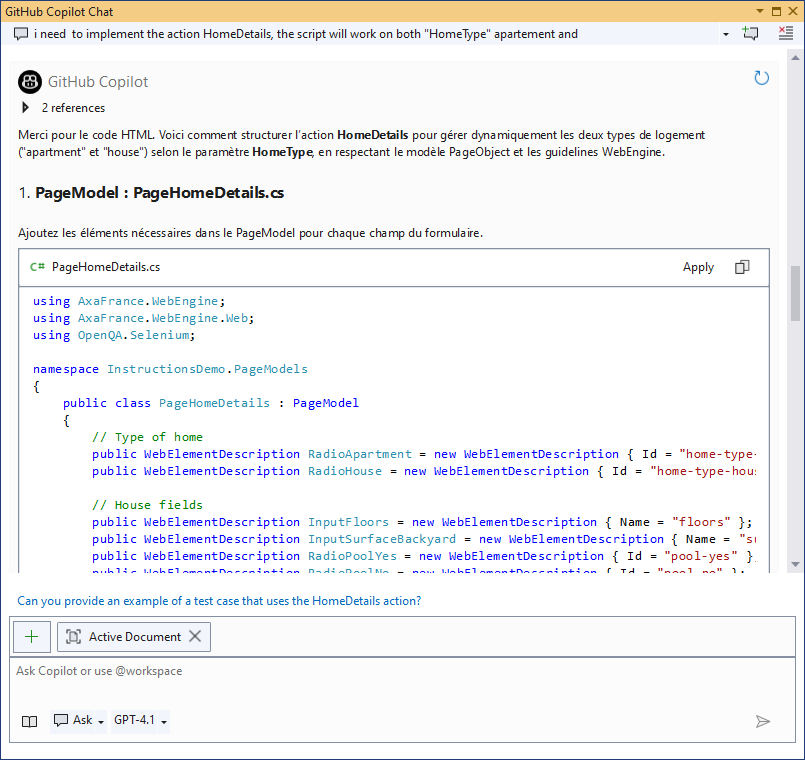Viewport: 805px width, 760px height.
Task: Open the chat thread history dropdown
Action: point(726,33)
